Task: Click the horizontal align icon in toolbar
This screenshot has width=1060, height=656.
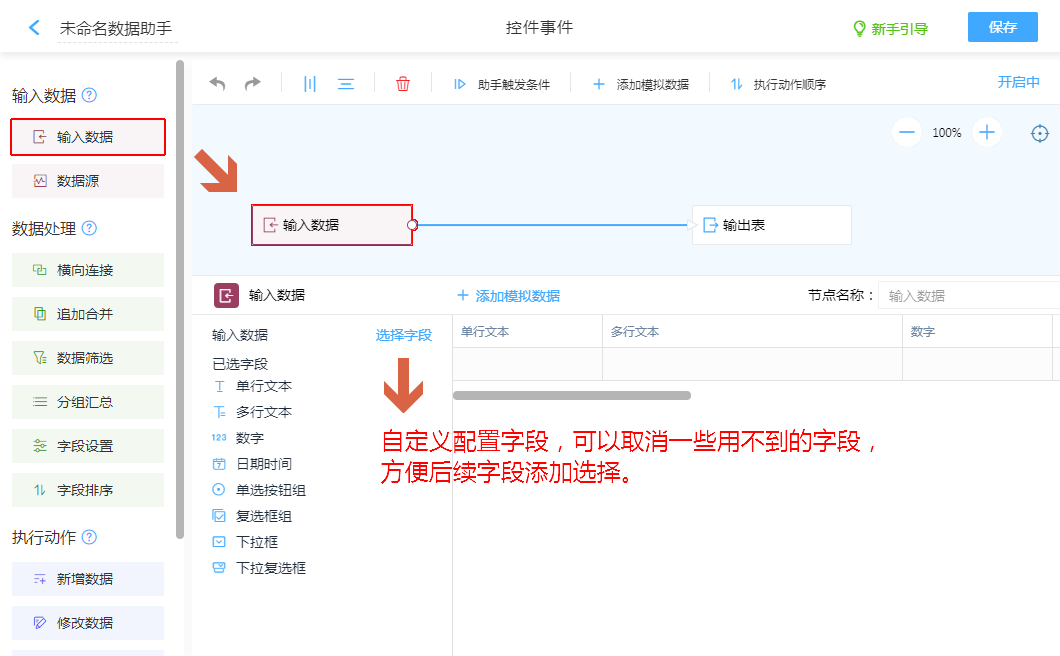Action: [x=346, y=84]
